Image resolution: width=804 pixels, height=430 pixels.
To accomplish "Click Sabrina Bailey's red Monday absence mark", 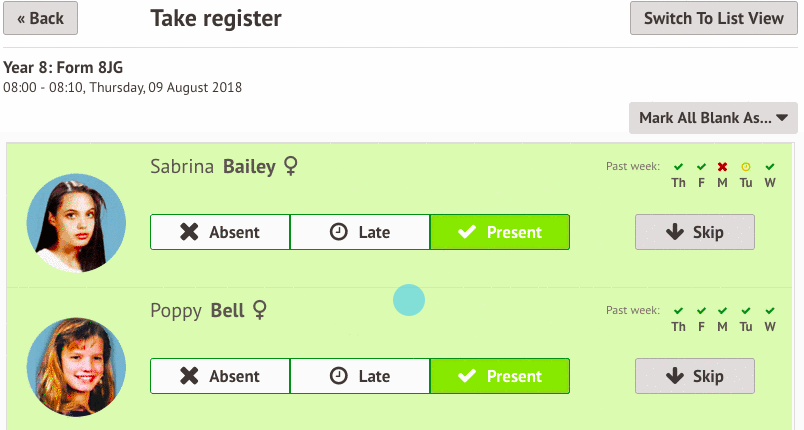I will tap(722, 167).
